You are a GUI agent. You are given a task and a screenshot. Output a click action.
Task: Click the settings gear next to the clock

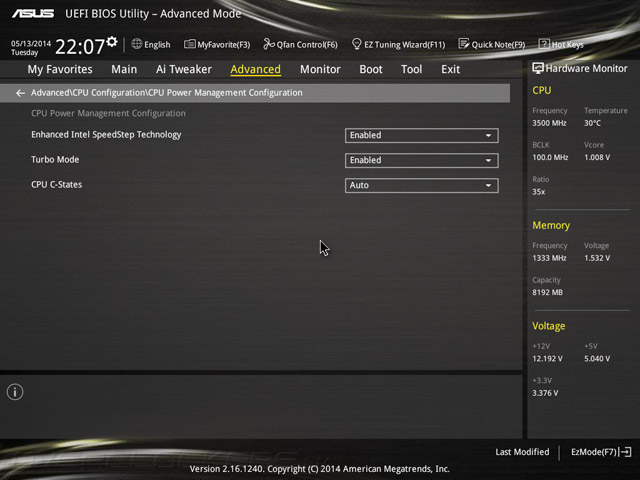coord(112,42)
